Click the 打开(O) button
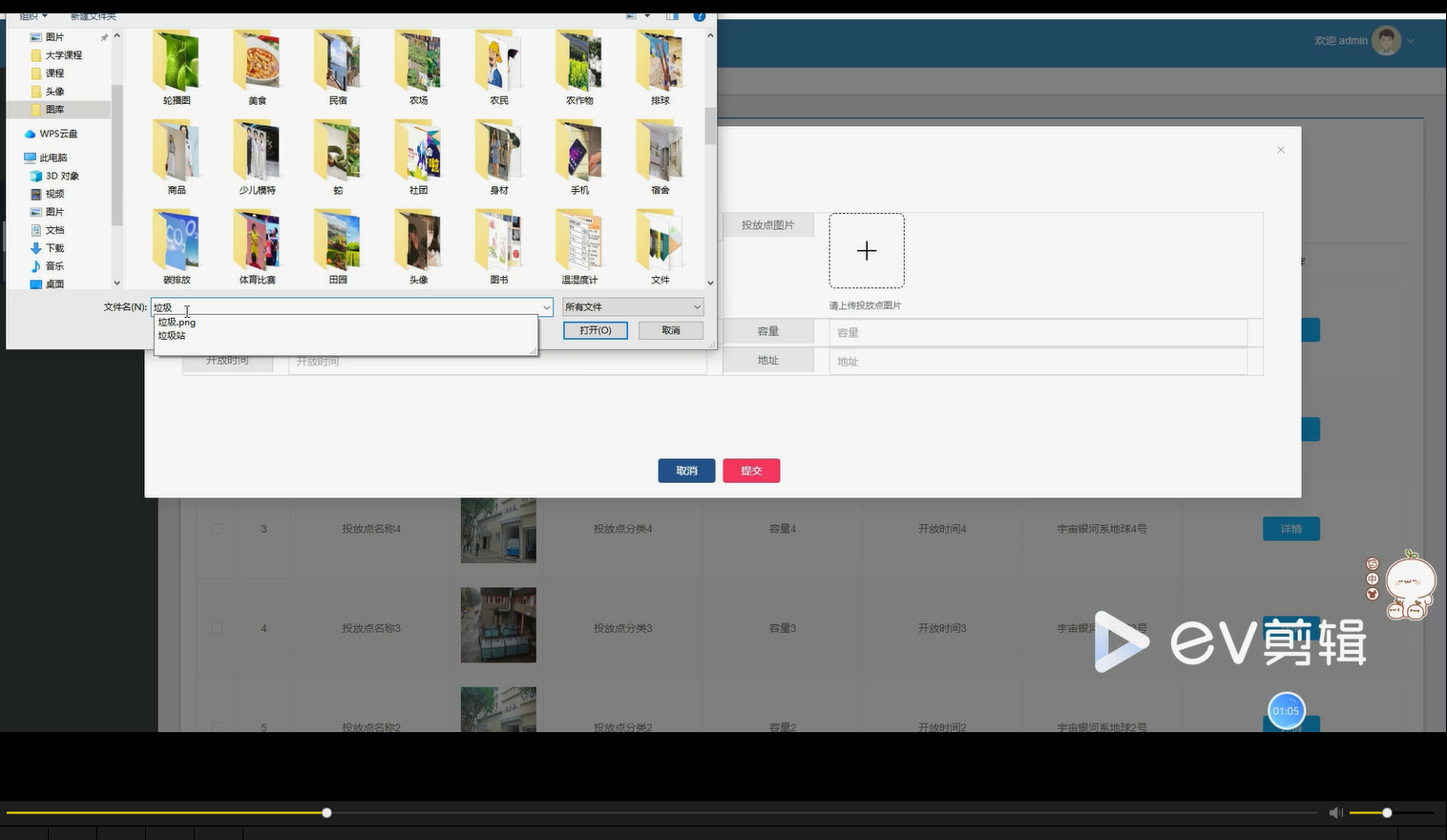Screen dimensions: 1447x840 click(x=595, y=330)
